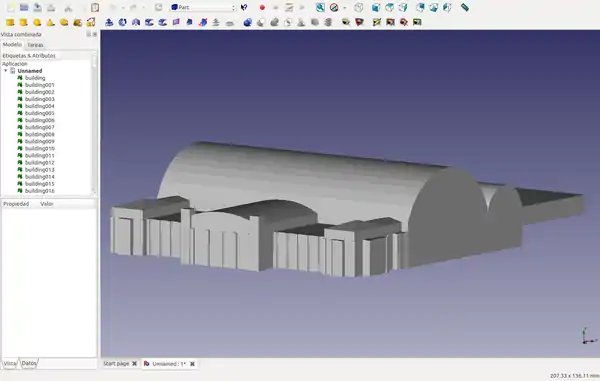Switch to the Tareas tab
Image resolution: width=600 pixels, height=381 pixels.
coord(35,45)
